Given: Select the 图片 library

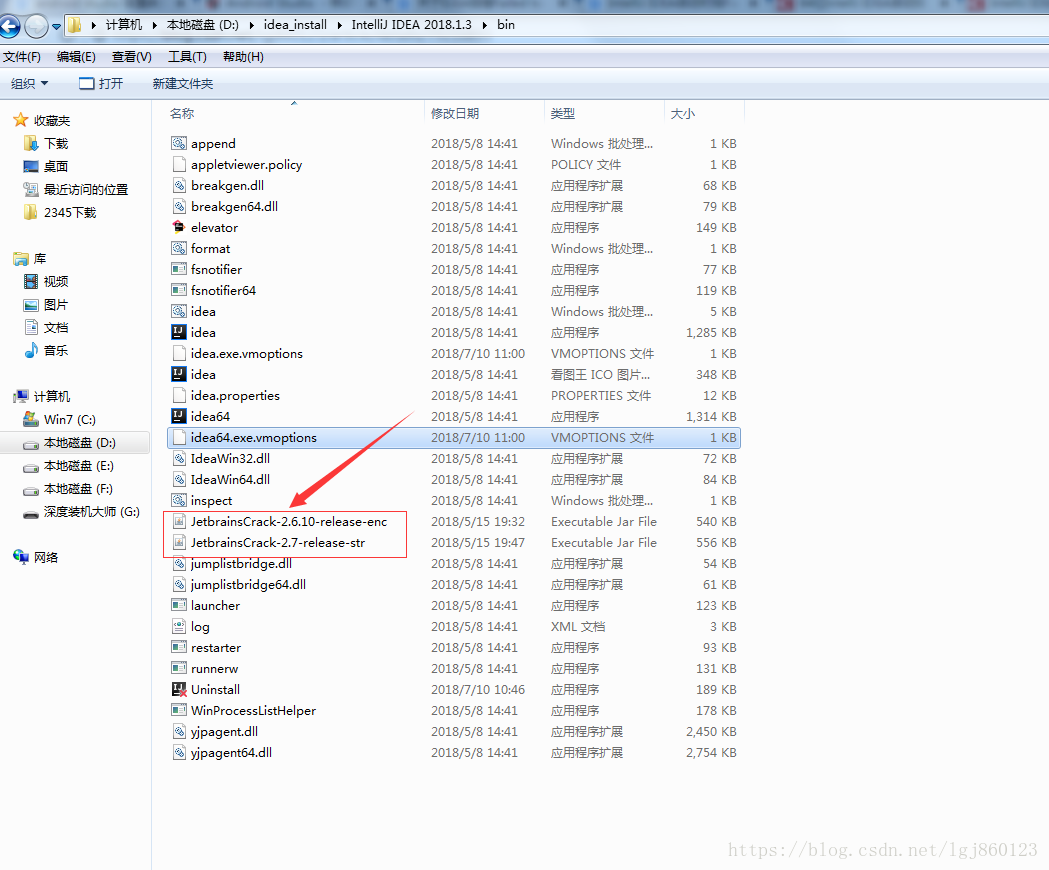Looking at the screenshot, I should click(x=56, y=304).
